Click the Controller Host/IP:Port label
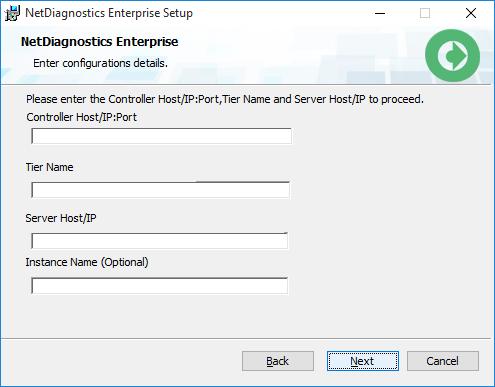Image resolution: width=495 pixels, height=387 pixels. (x=82, y=117)
